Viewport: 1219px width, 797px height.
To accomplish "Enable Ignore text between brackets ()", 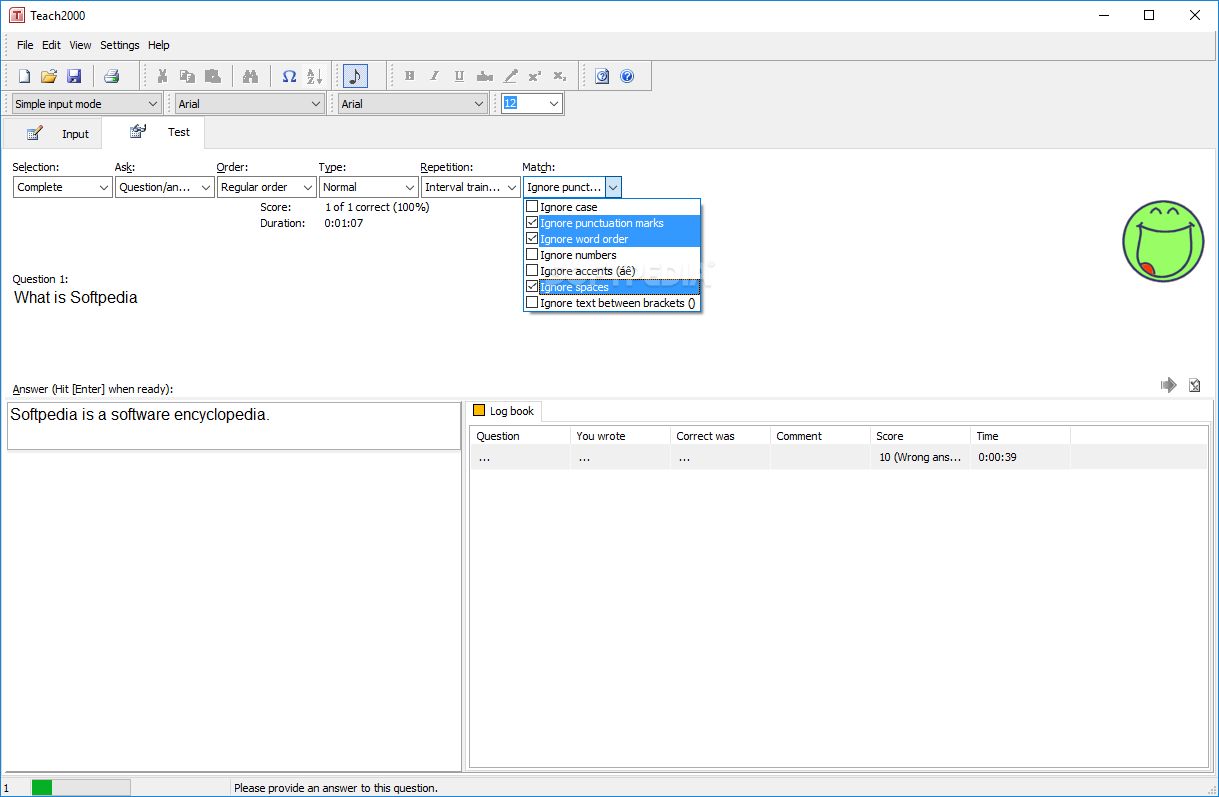I will tap(532, 303).
